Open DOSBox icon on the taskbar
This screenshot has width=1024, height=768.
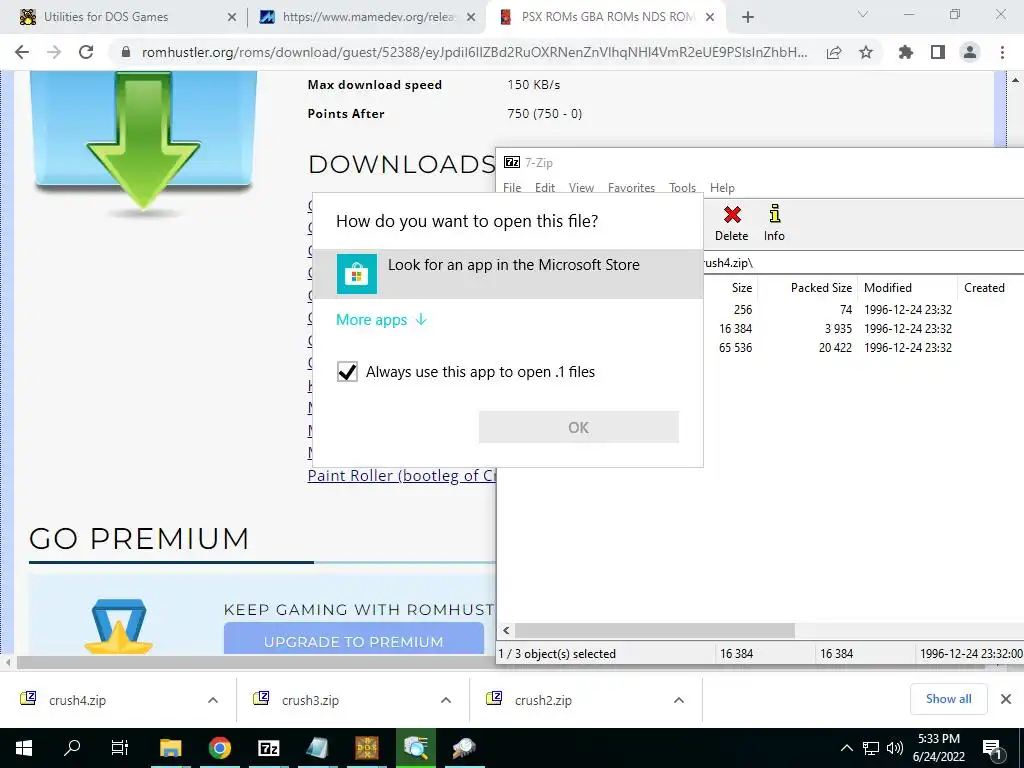366,748
